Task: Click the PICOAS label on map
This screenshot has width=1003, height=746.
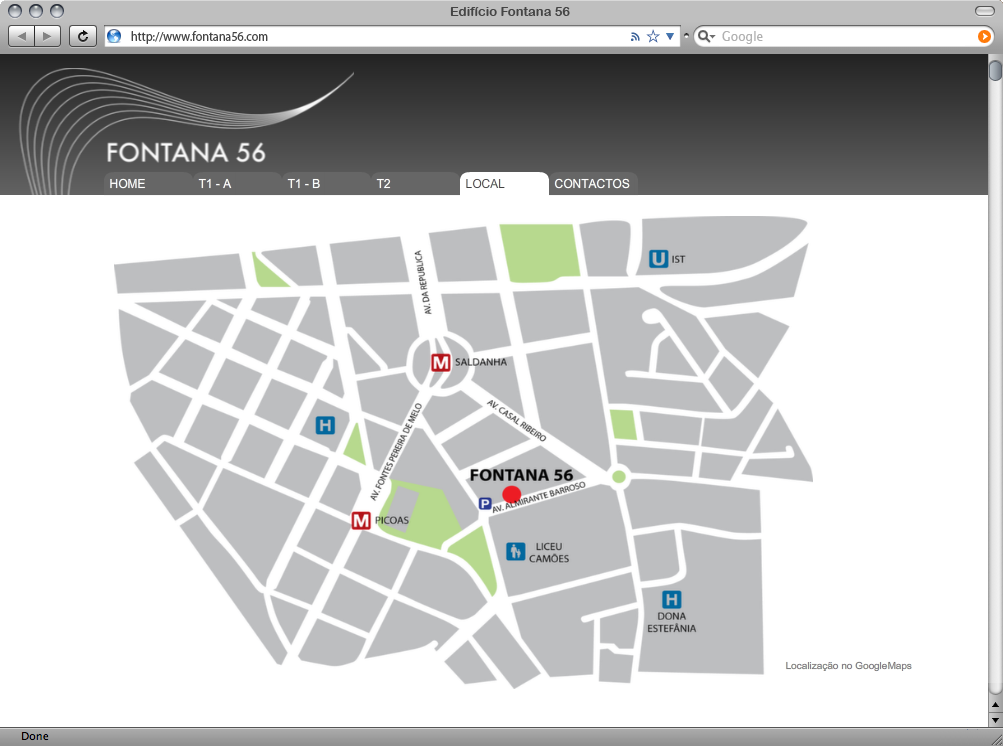Action: [391, 520]
